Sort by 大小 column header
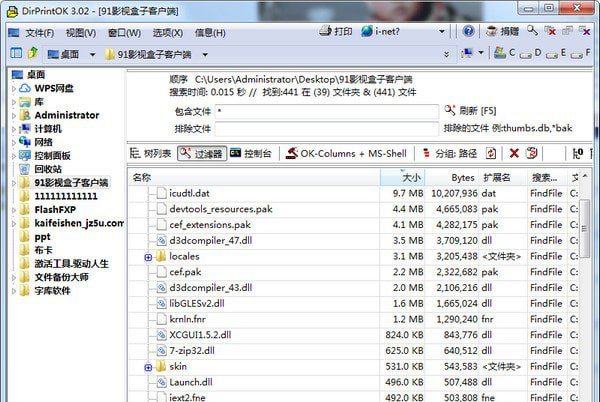The image size is (600, 402). coord(403,177)
